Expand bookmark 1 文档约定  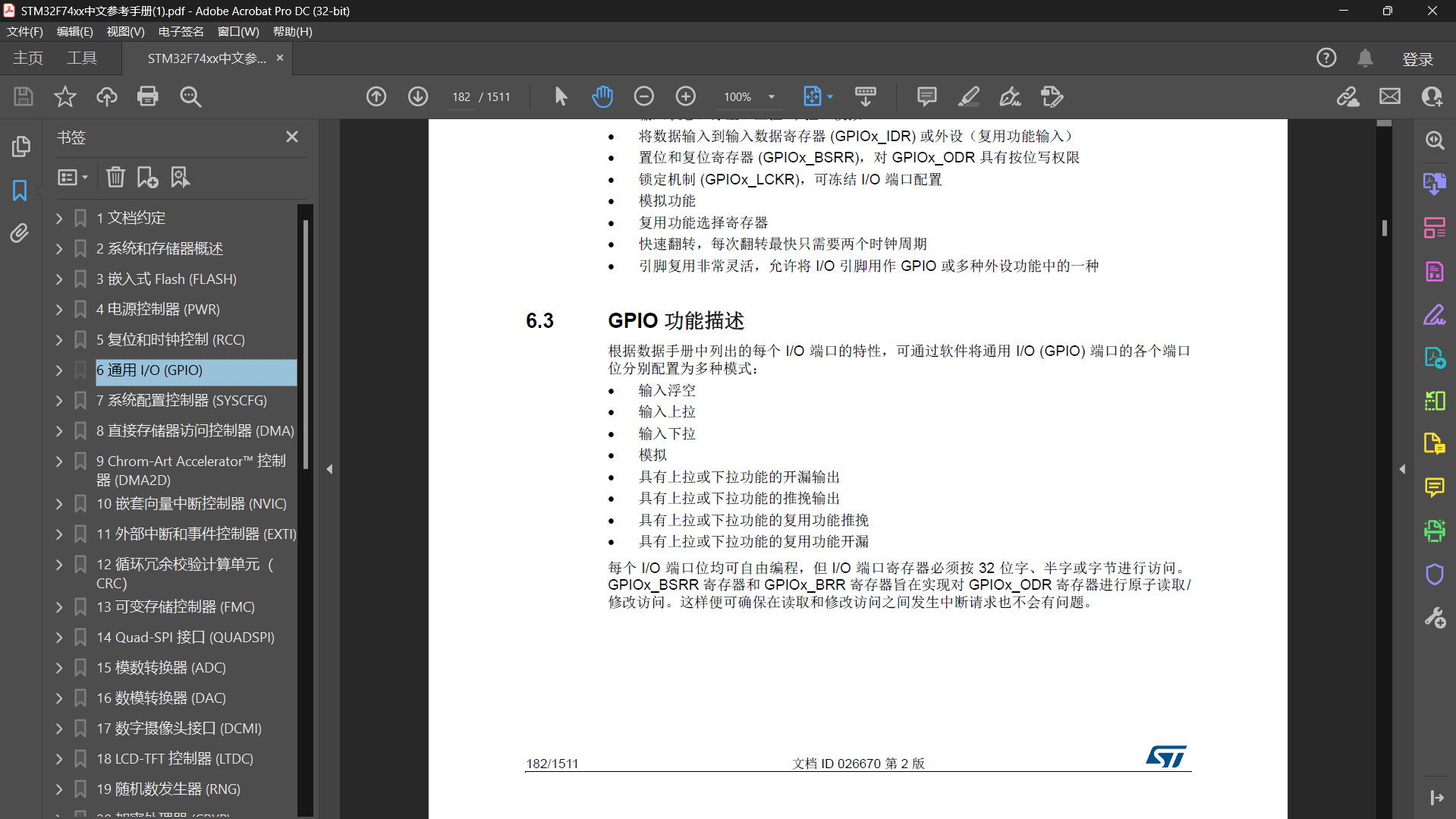(x=59, y=218)
